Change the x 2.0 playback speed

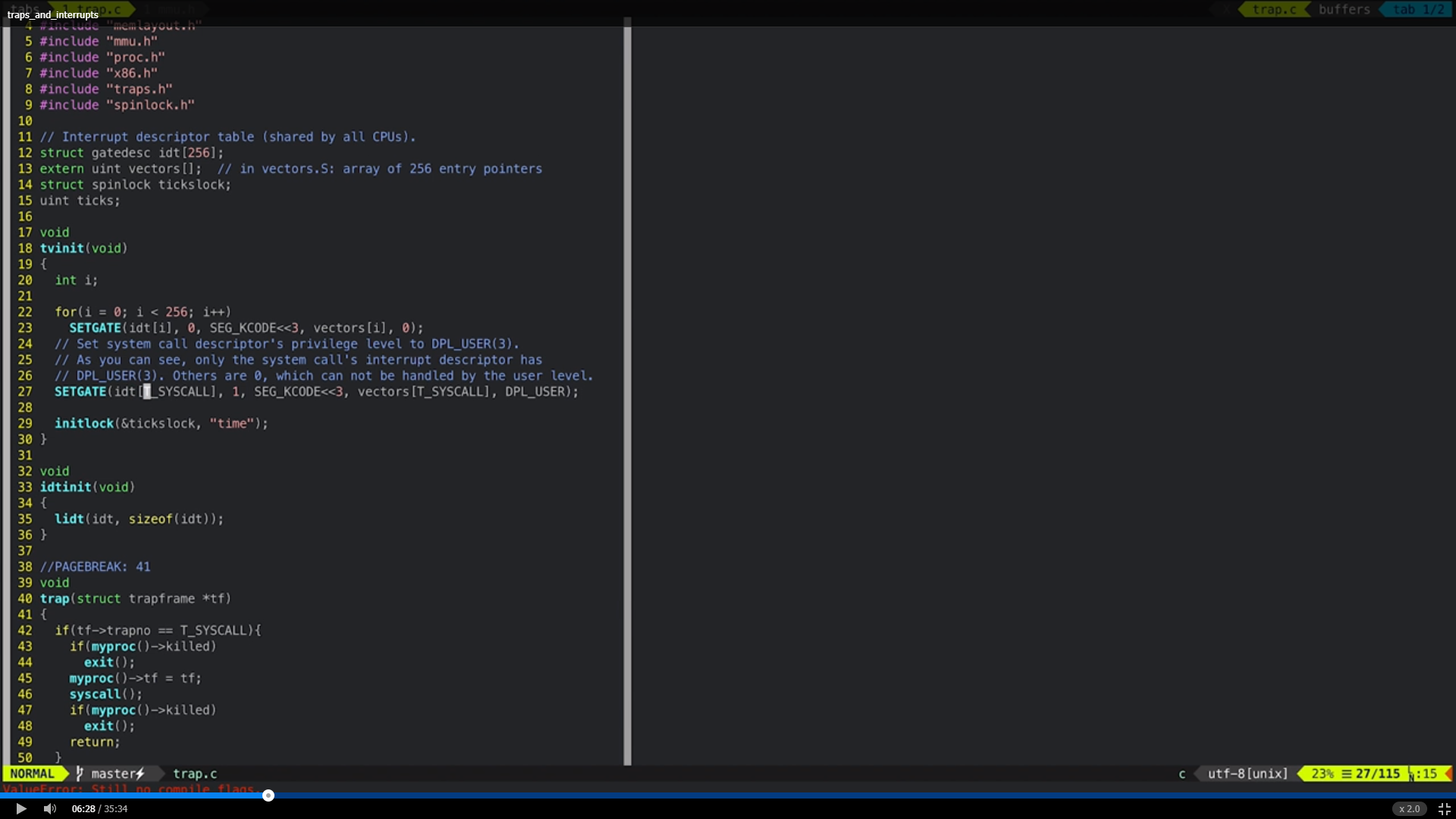pyautogui.click(x=1409, y=808)
